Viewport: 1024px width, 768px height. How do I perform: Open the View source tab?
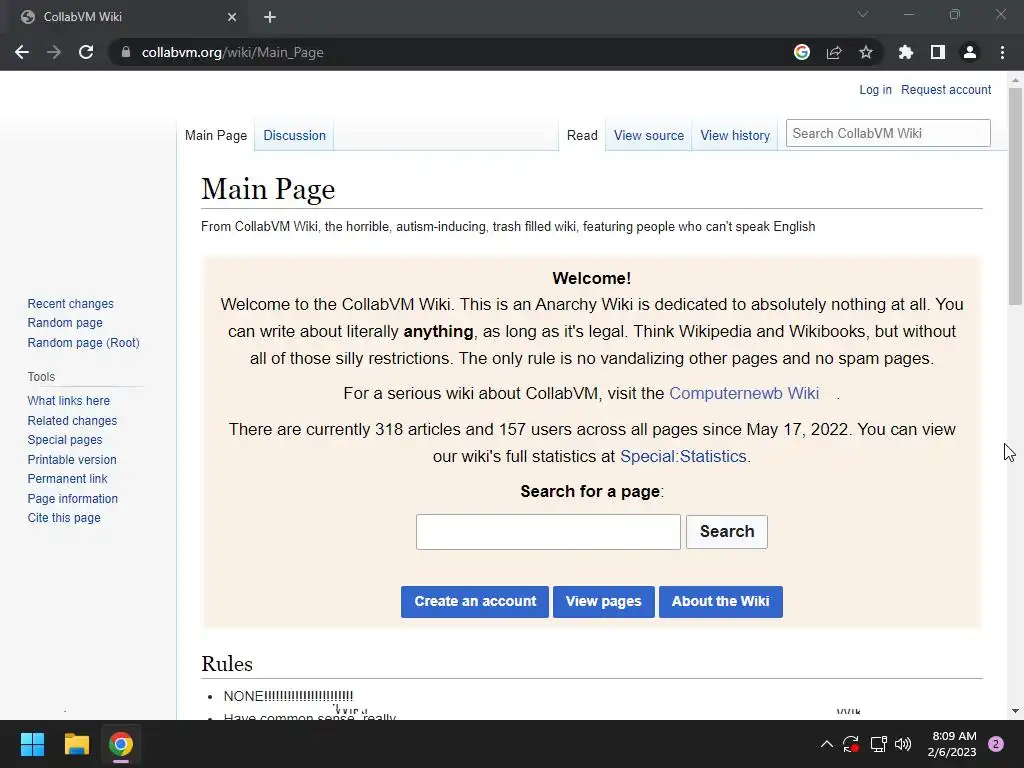[648, 135]
